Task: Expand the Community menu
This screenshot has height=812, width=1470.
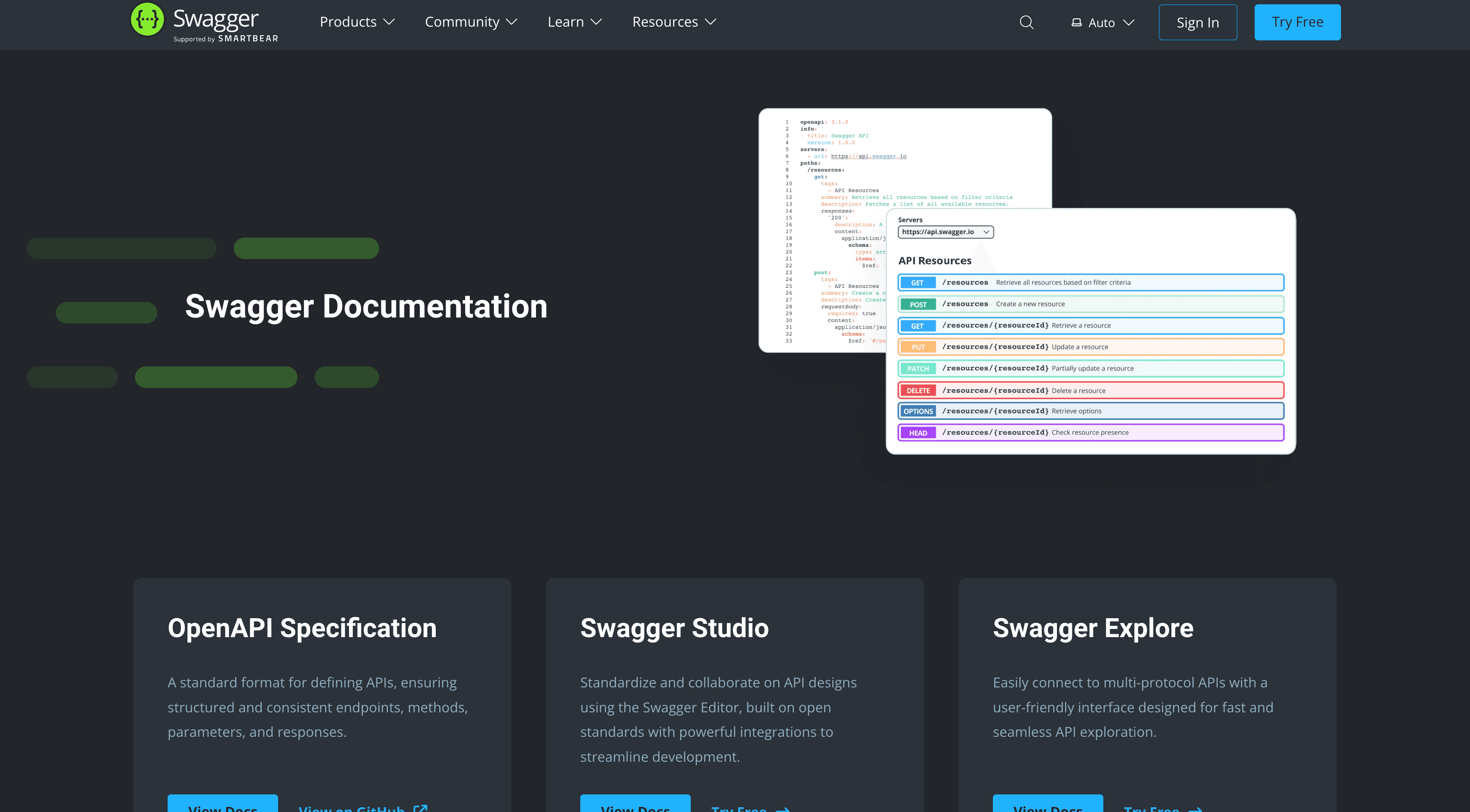Action: tap(472, 21)
